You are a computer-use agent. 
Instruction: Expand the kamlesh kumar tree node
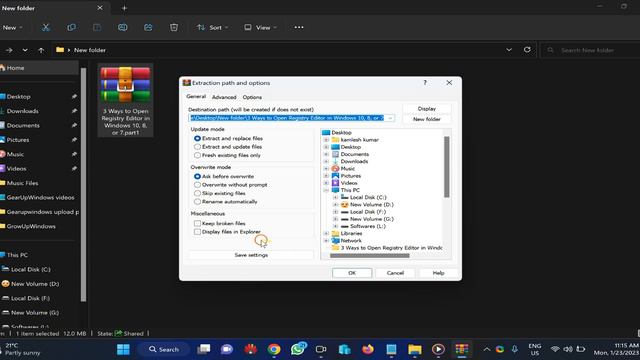(x=326, y=140)
